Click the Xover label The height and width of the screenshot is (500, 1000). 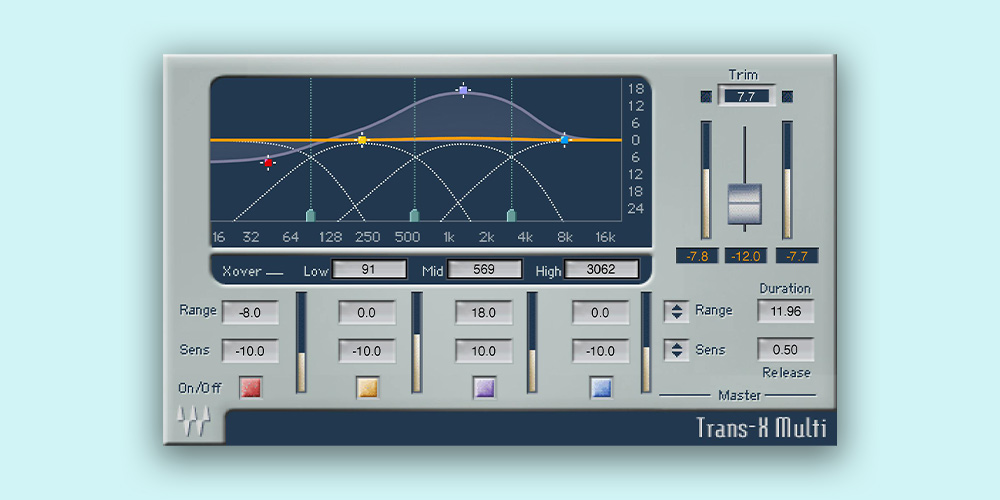coord(242,271)
